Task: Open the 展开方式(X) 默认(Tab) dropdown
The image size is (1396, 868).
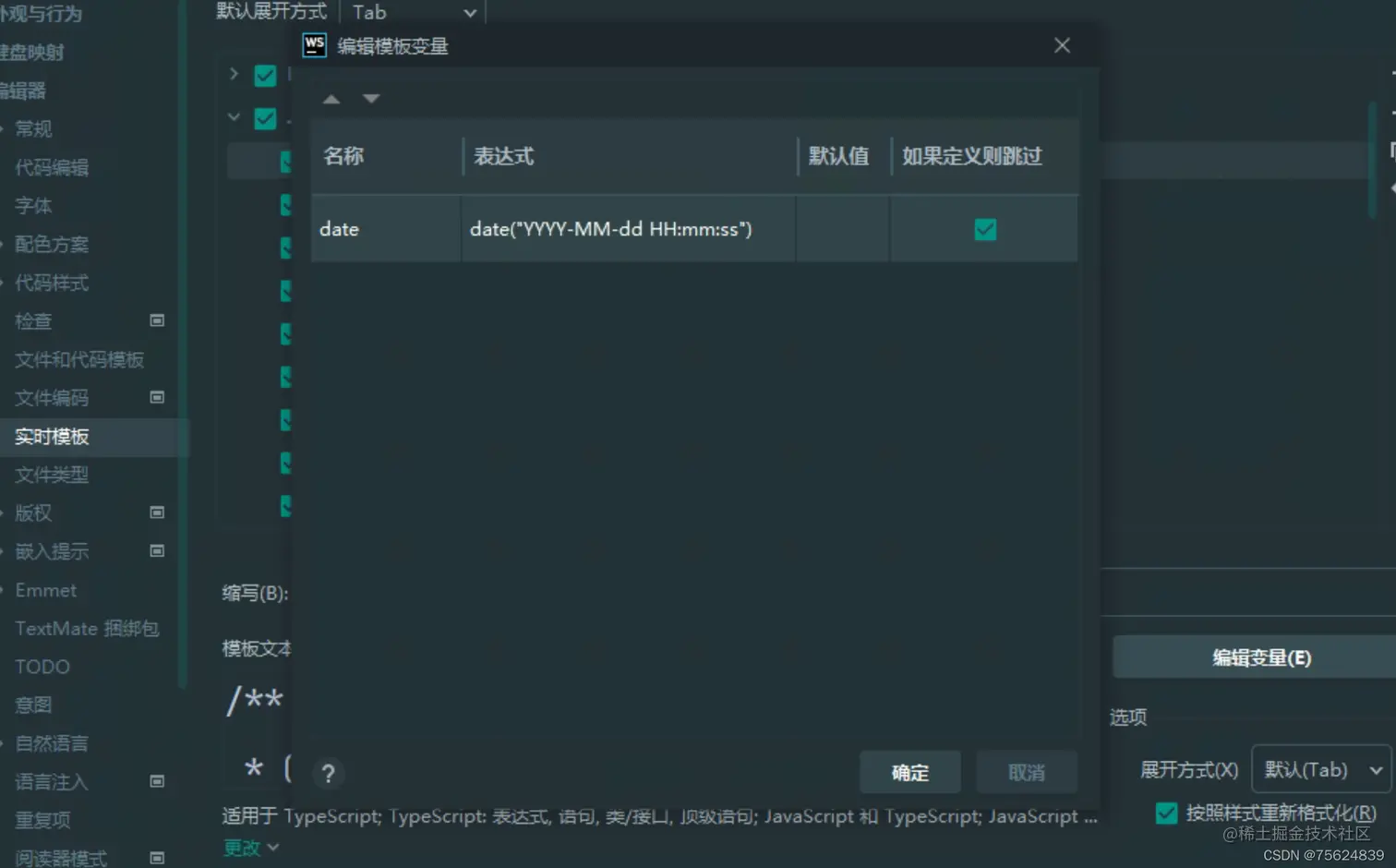Action: pos(1320,769)
